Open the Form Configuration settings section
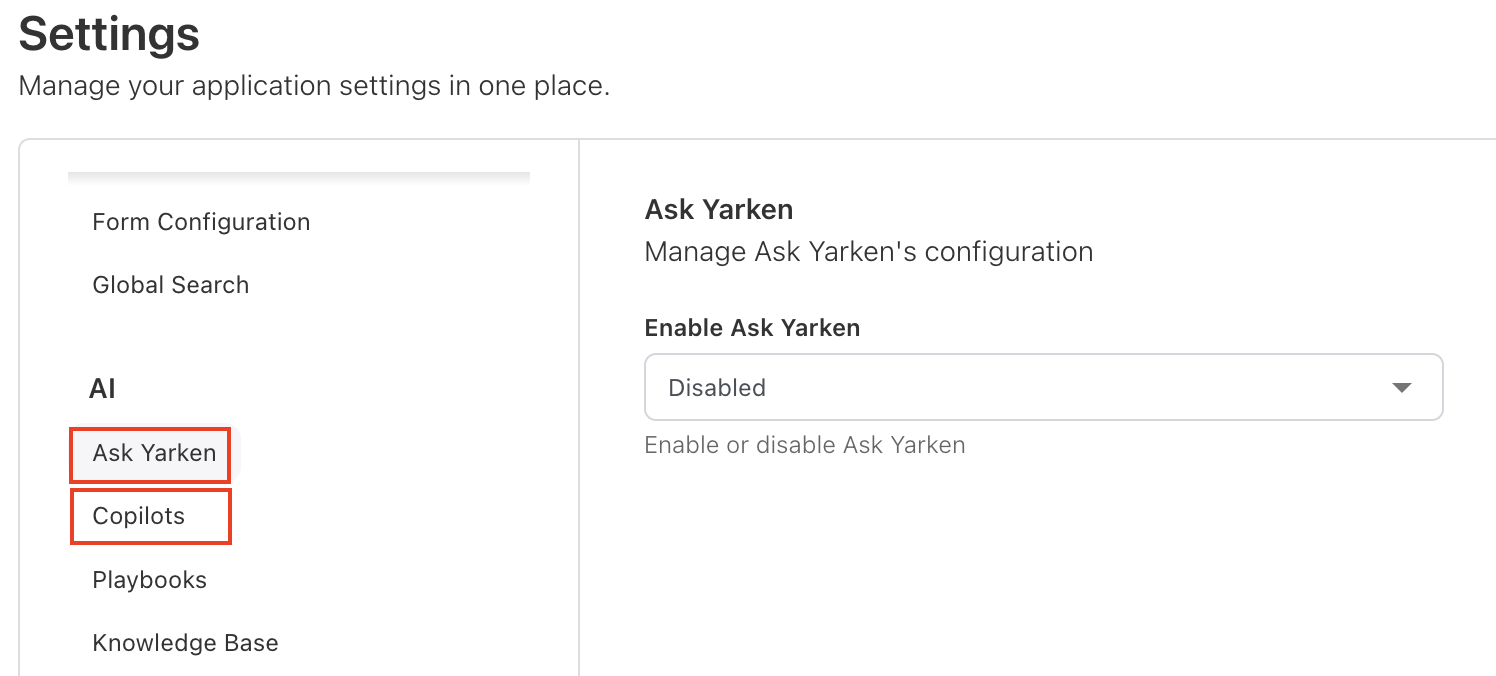The image size is (1496, 676). (201, 222)
